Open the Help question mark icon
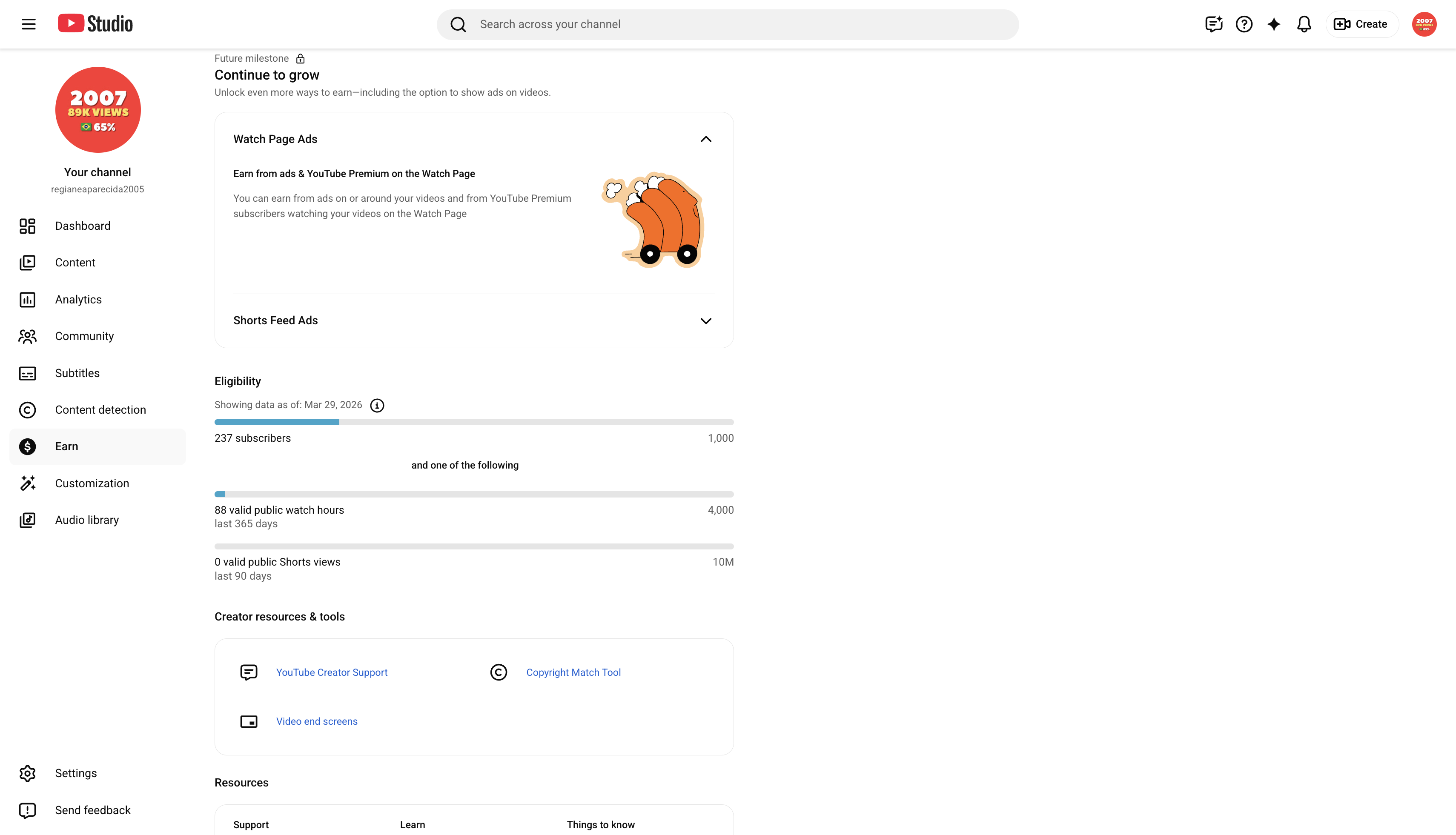Screen dimensions: 1456x835 coord(1244,24)
